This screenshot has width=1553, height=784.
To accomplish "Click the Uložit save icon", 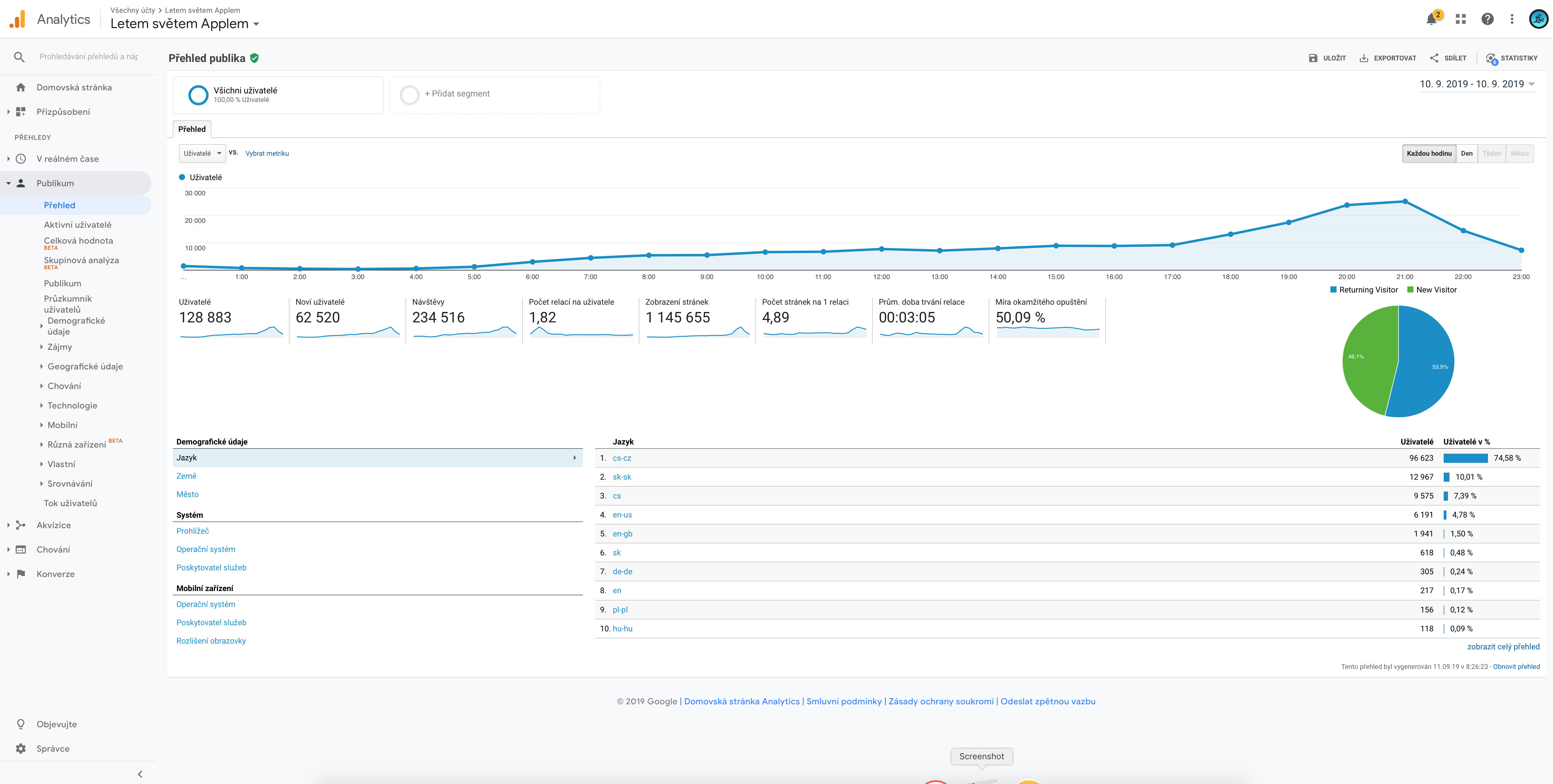I will tap(1313, 58).
